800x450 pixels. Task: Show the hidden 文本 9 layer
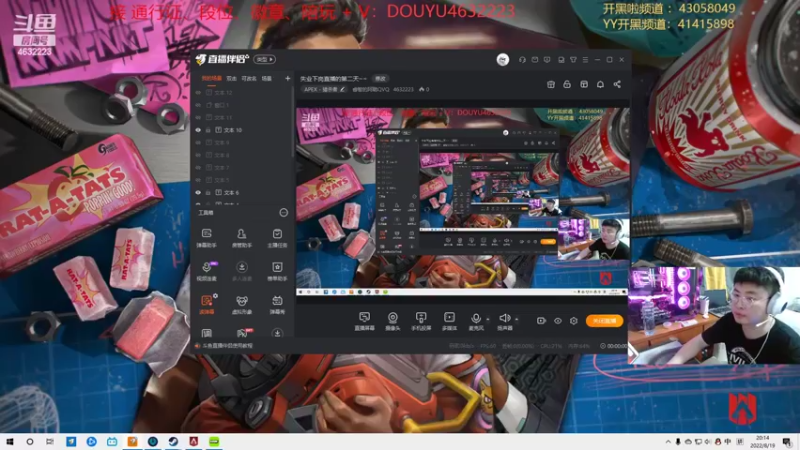[x=198, y=142]
